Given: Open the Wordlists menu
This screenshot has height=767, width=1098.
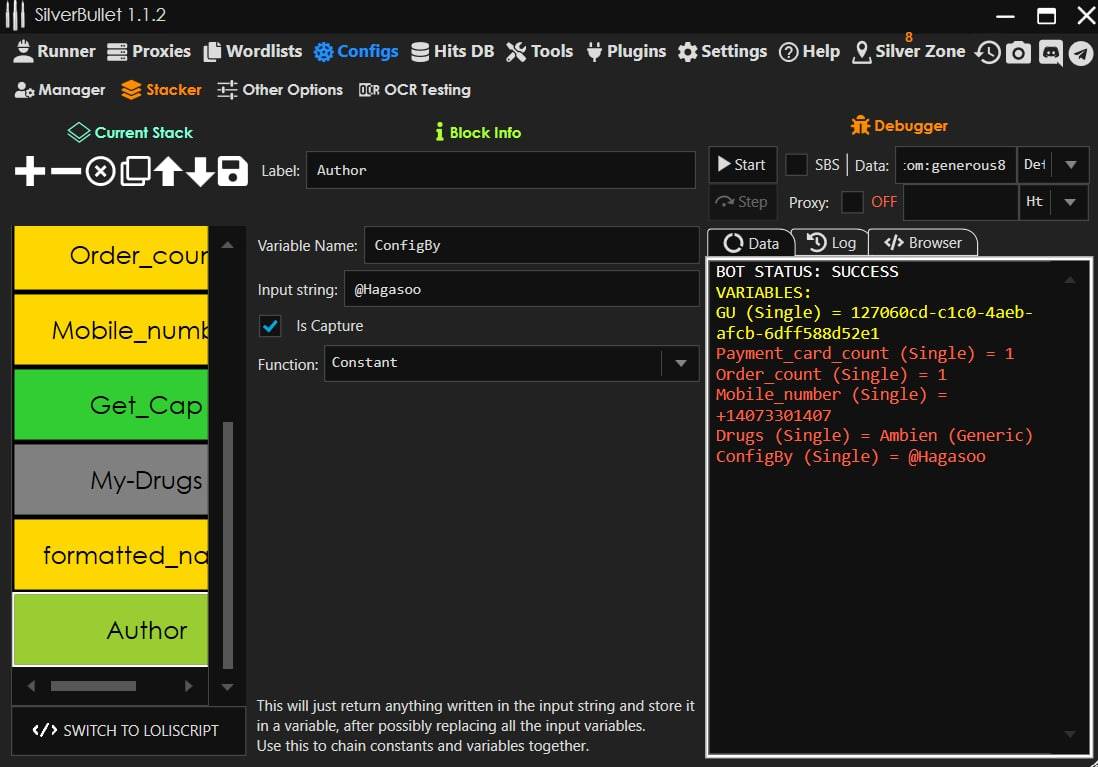Looking at the screenshot, I should point(252,51).
